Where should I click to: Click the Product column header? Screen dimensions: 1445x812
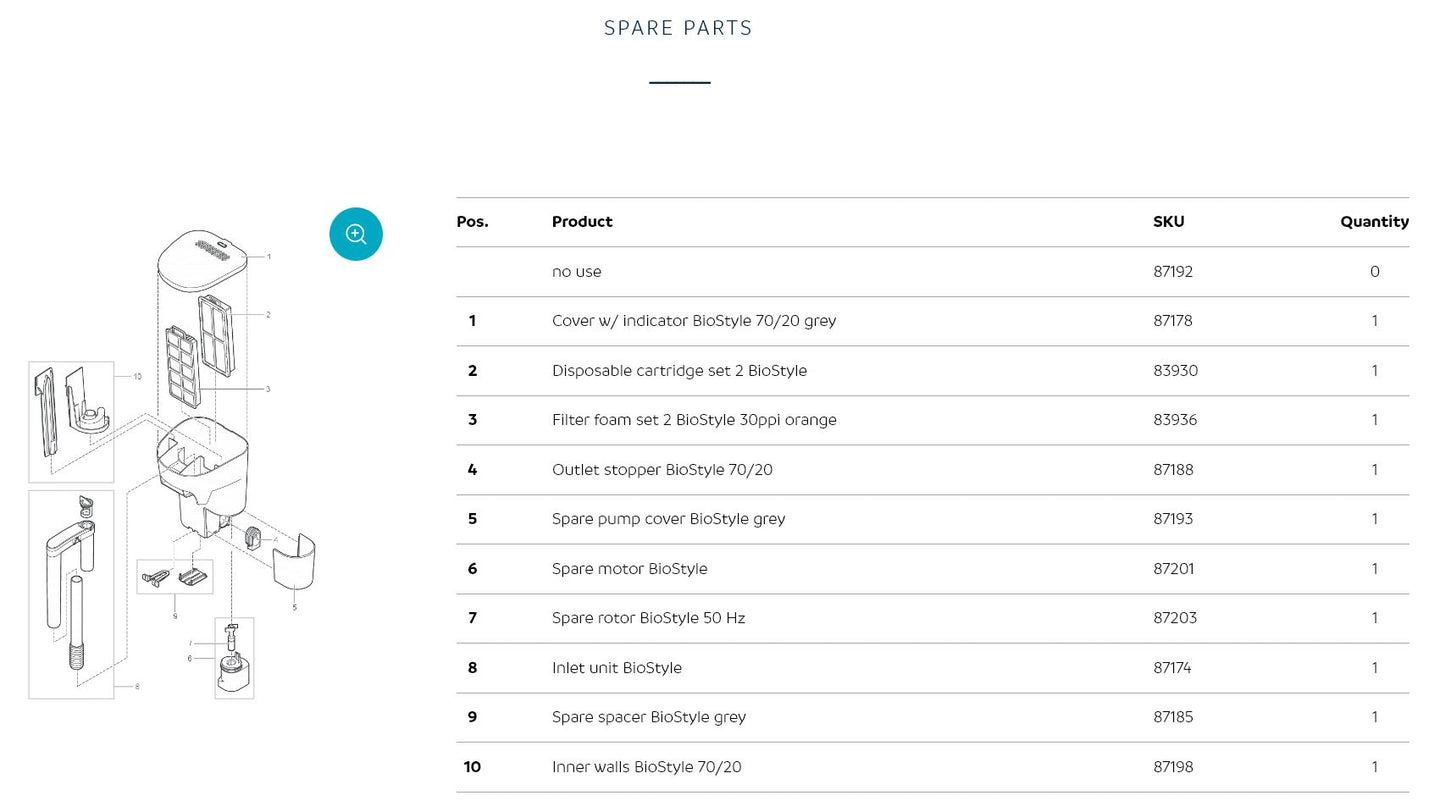click(x=582, y=222)
